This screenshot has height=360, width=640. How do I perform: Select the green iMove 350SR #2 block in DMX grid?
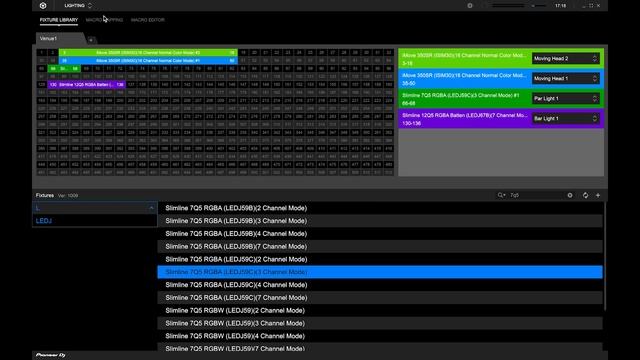(148, 52)
